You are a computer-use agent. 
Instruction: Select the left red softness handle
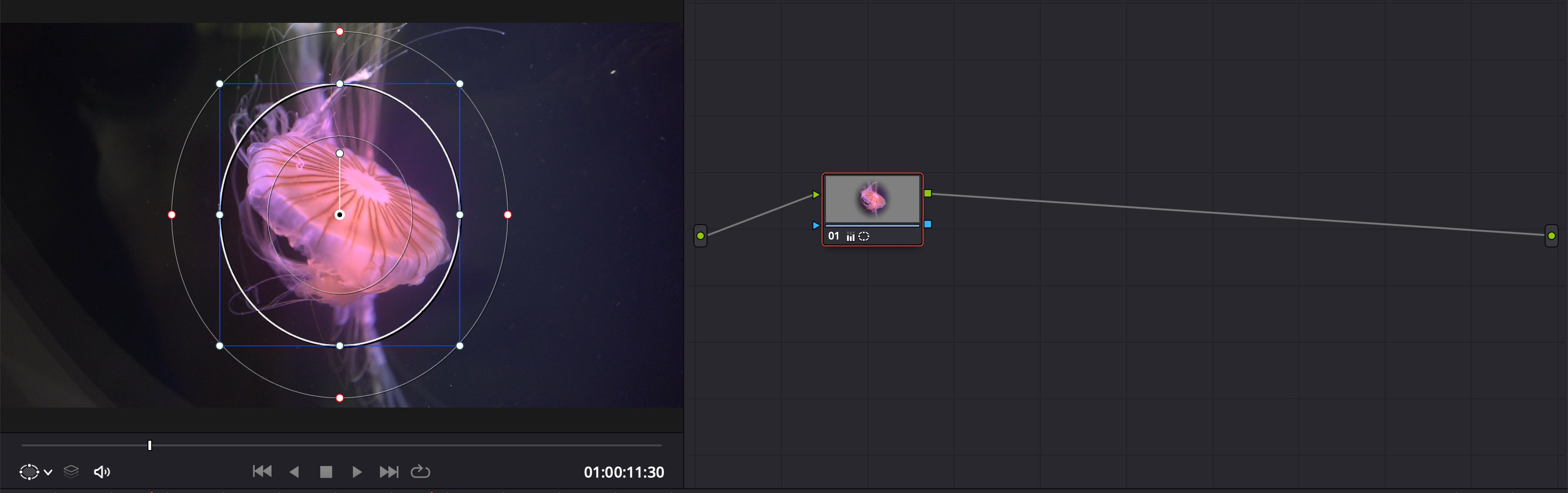click(172, 215)
